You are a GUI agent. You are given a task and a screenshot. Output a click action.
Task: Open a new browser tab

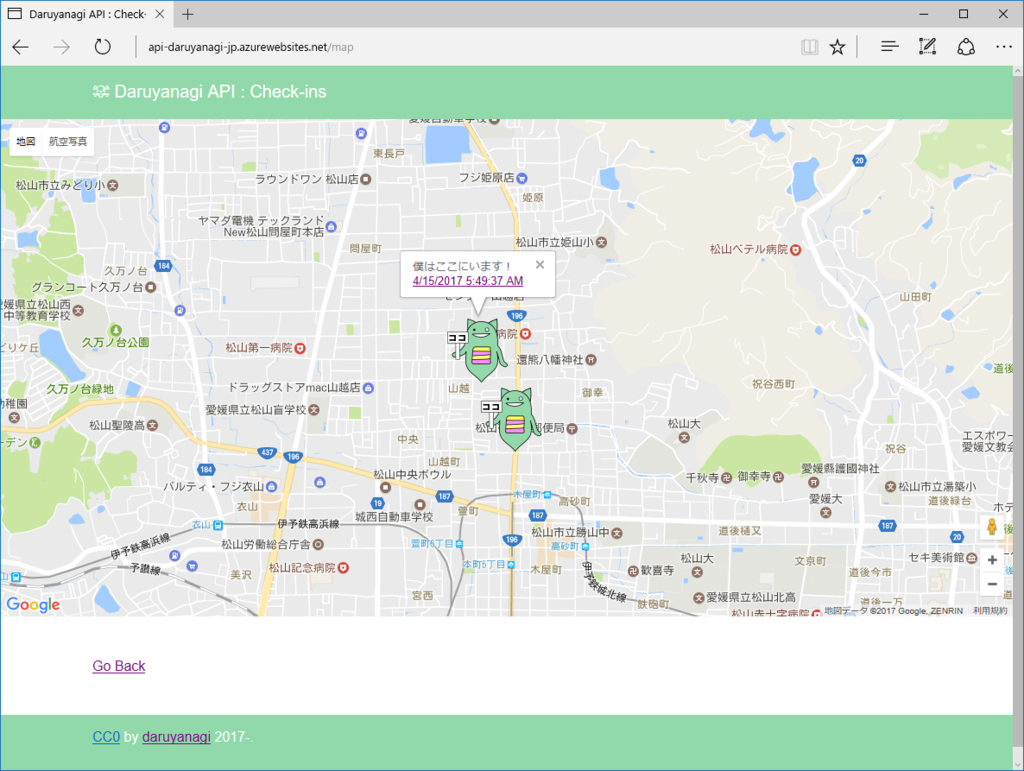tap(188, 14)
